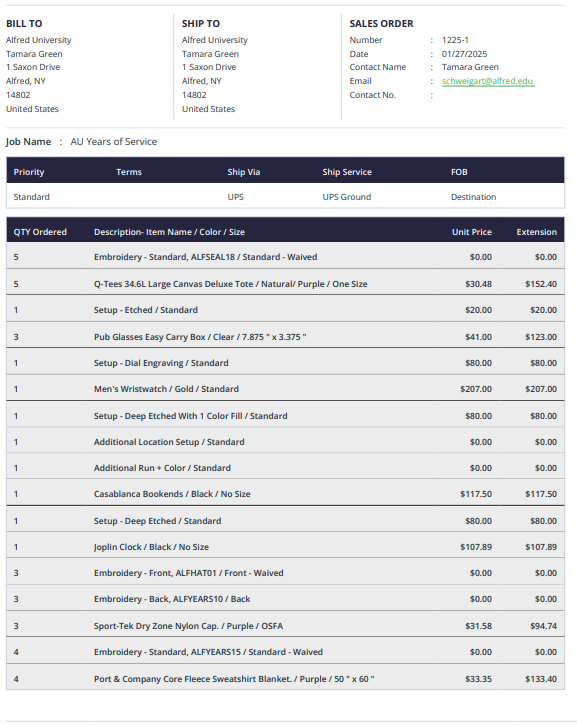Click the Casablanca Bookends description

pos(172,494)
